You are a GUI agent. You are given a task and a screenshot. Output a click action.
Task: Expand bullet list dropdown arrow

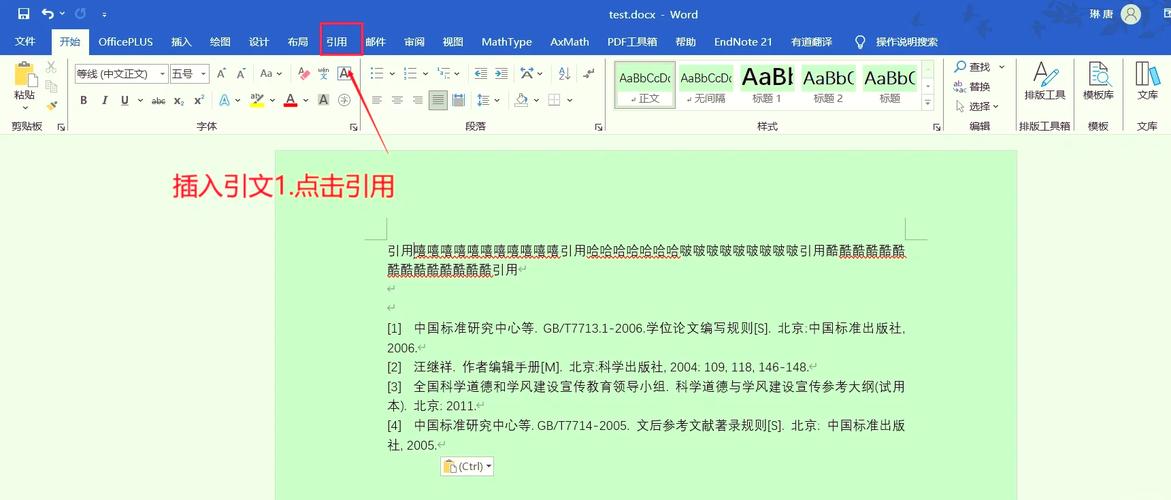(x=392, y=74)
